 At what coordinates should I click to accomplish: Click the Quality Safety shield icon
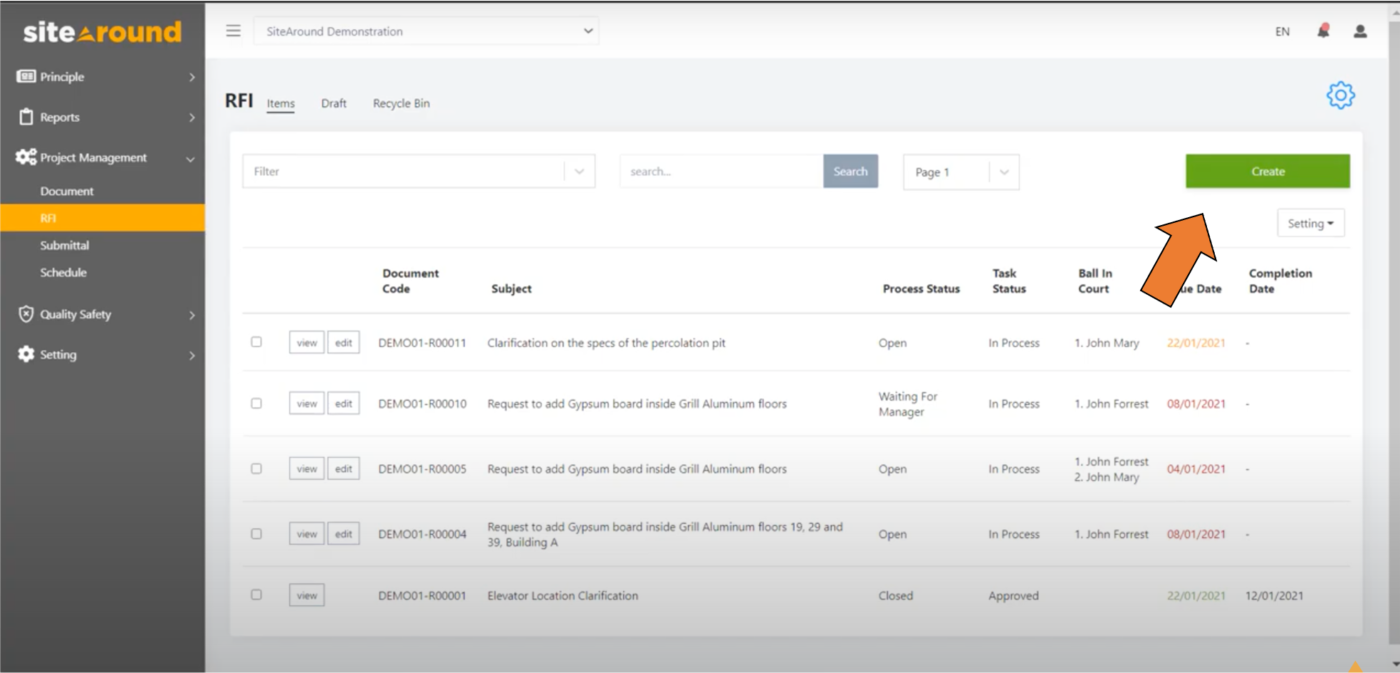28,314
